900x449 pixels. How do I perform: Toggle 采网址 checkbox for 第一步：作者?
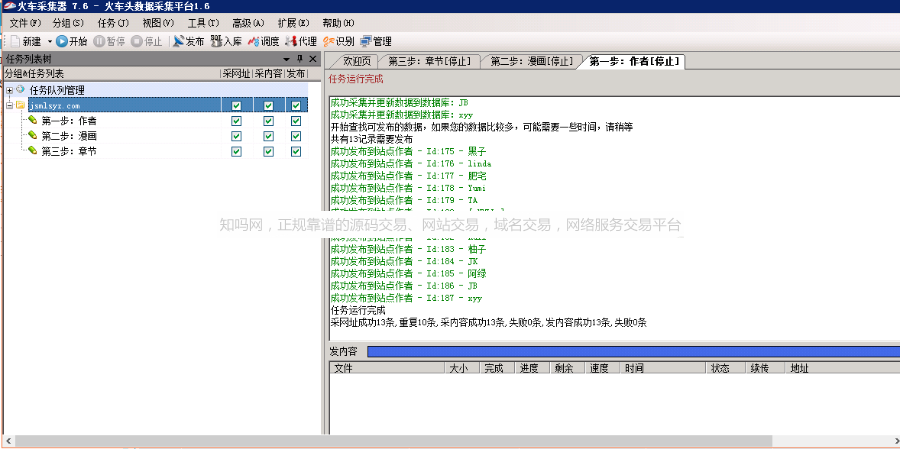point(236,121)
